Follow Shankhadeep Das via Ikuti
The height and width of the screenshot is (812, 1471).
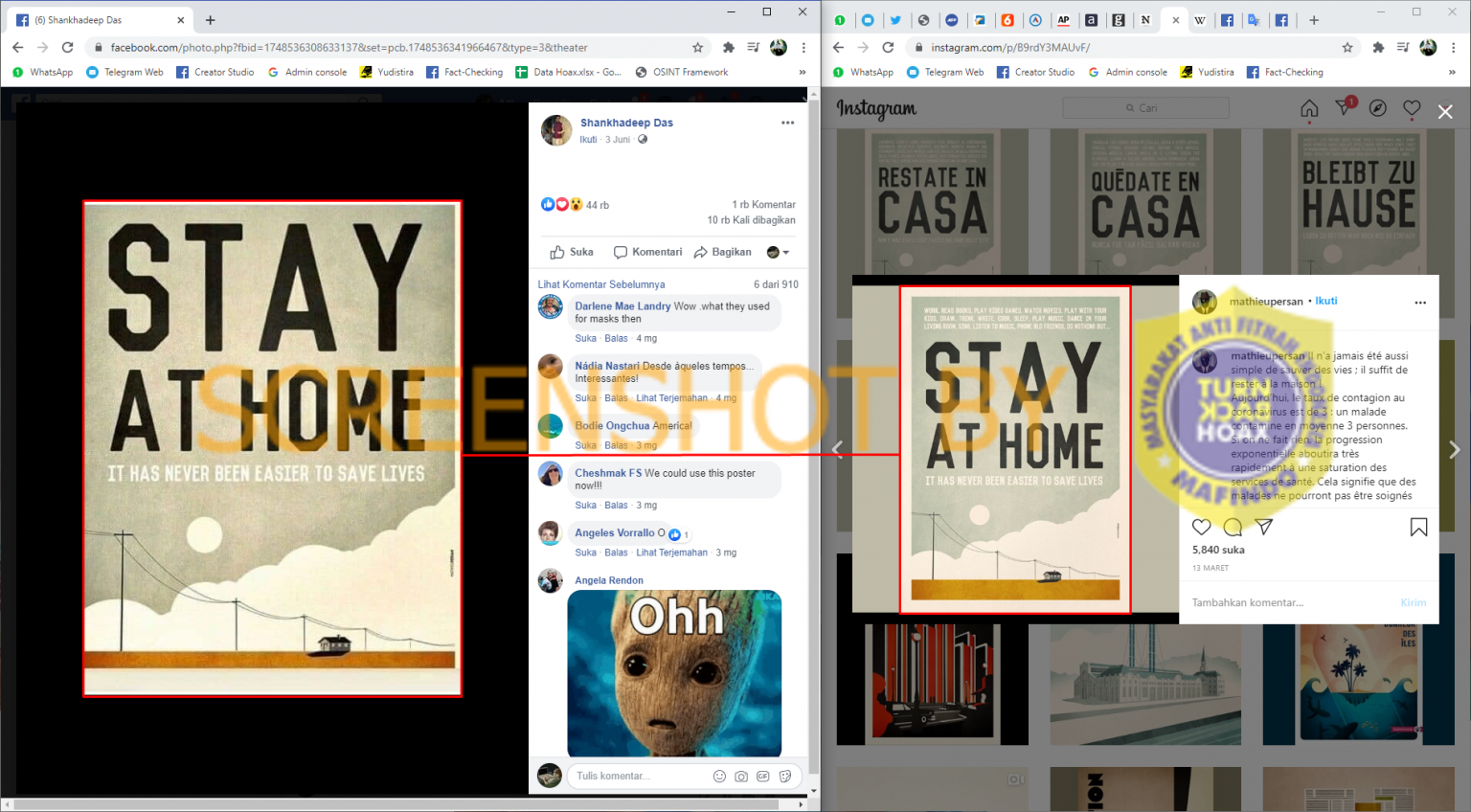coord(588,140)
